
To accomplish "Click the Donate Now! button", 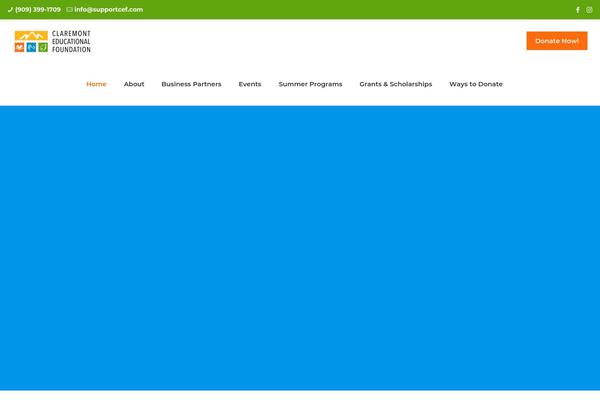I will tap(557, 41).
